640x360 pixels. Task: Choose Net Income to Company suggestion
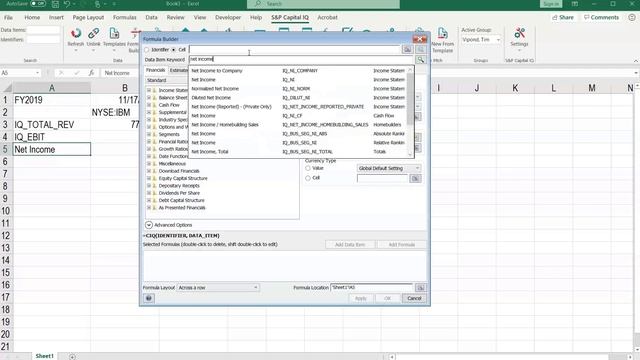pyautogui.click(x=299, y=71)
